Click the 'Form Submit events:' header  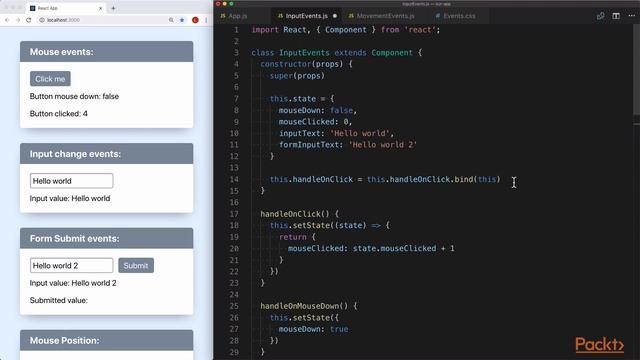click(x=107, y=238)
